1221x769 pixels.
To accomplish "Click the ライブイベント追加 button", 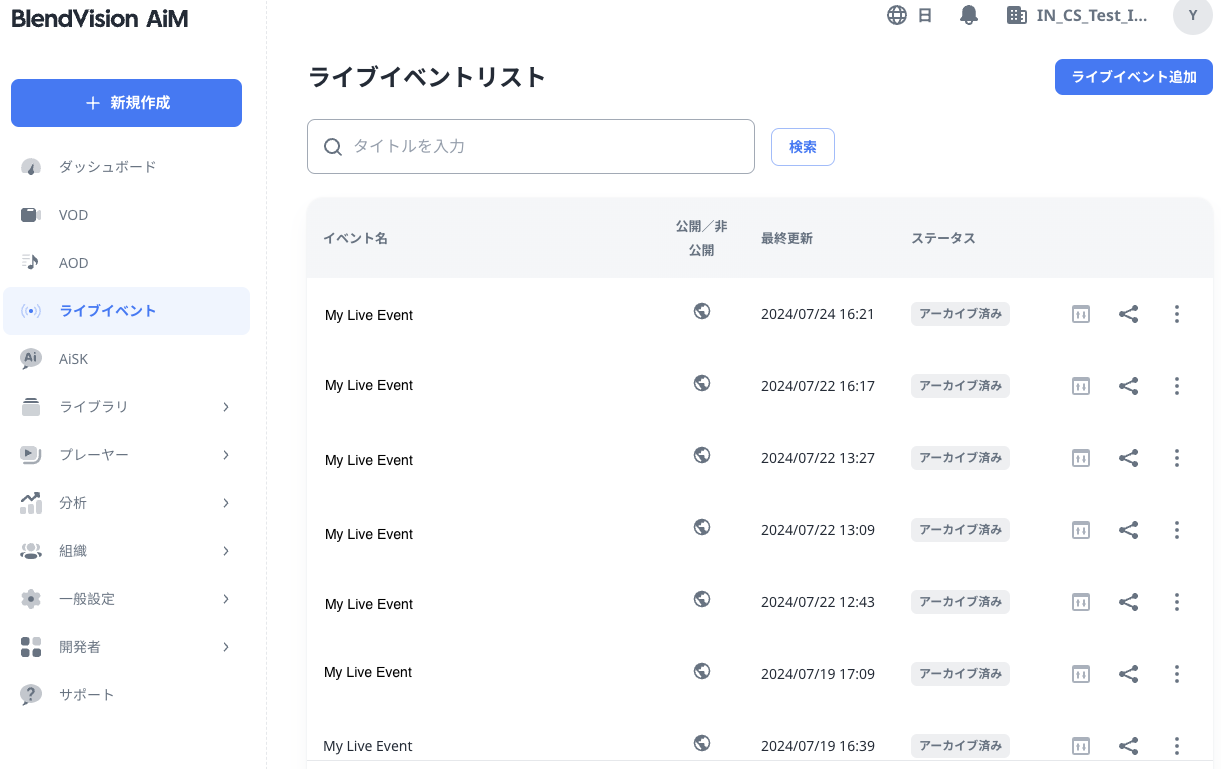I will [1133, 77].
